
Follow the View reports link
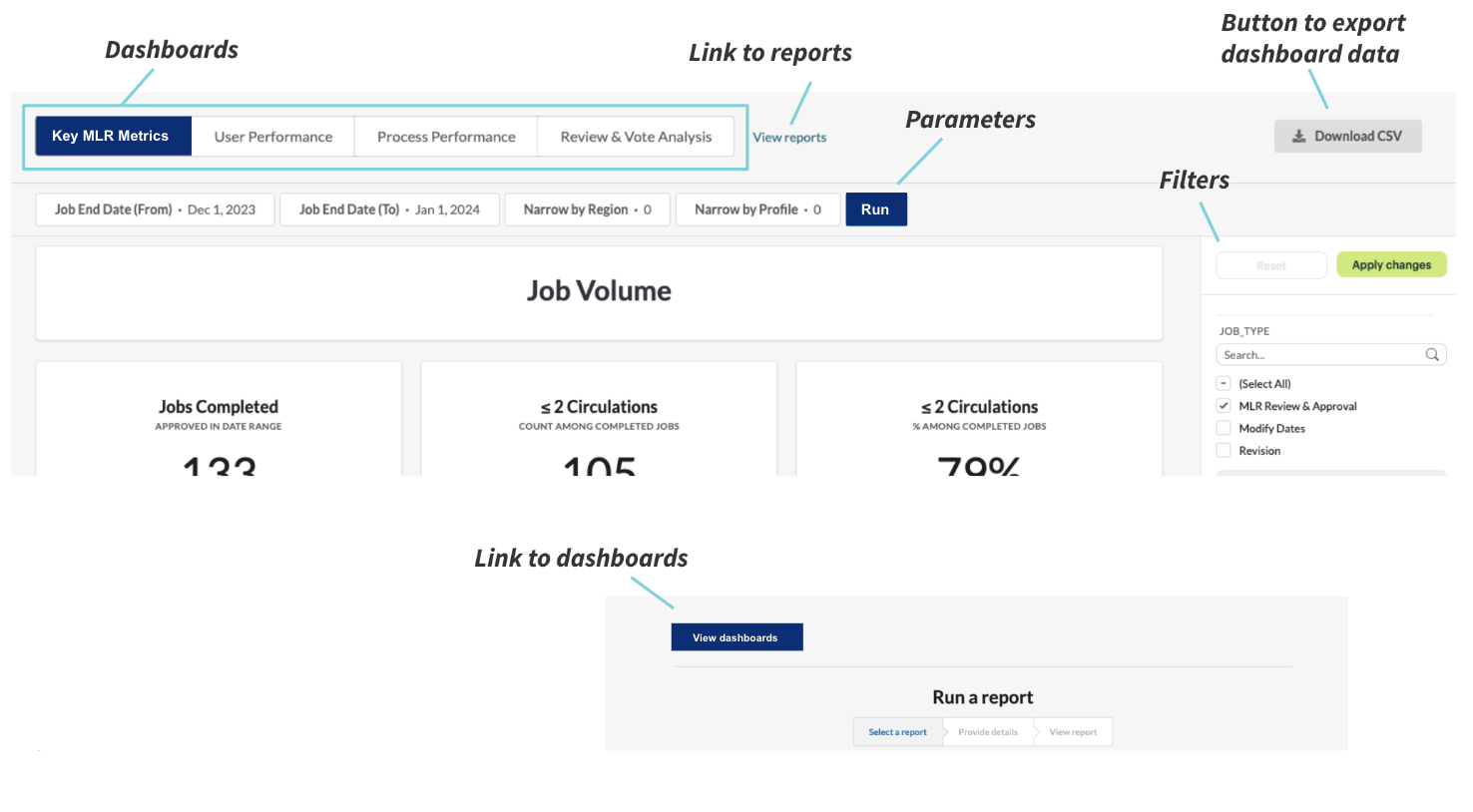(789, 138)
